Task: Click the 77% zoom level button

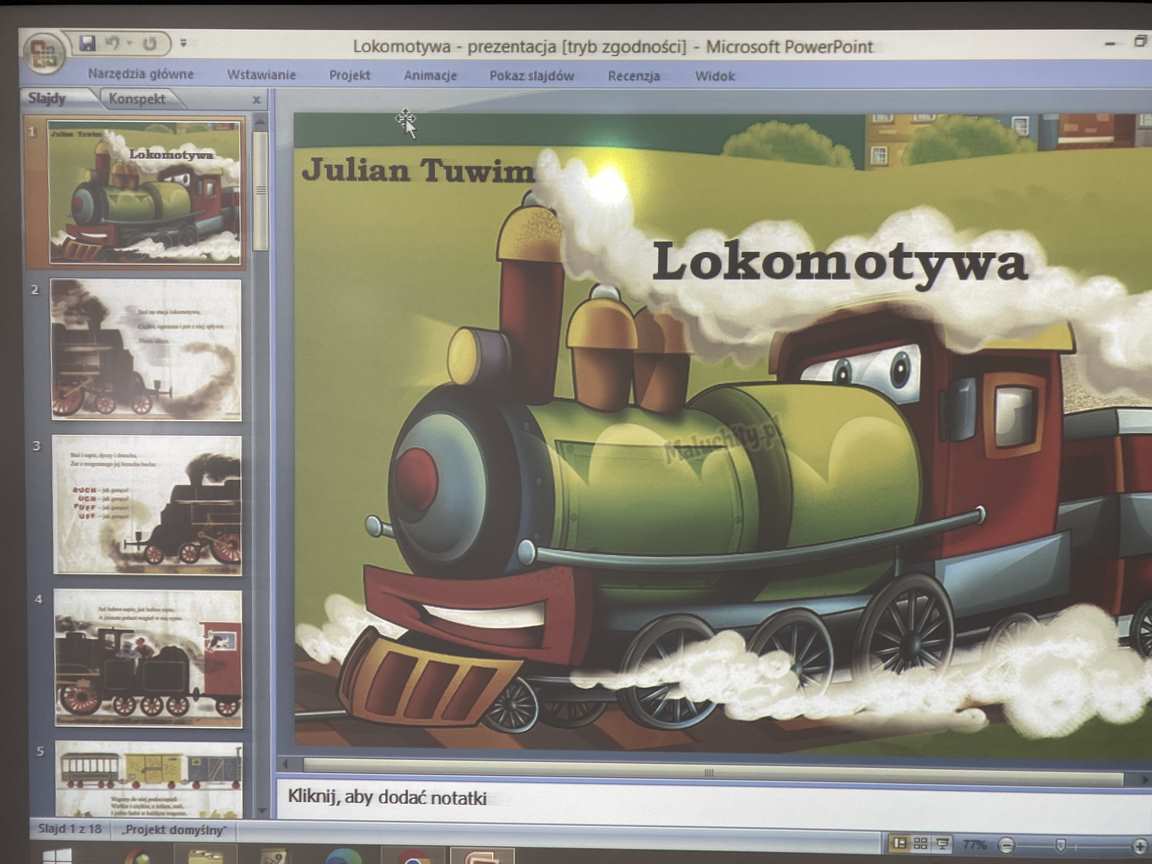Action: (x=974, y=845)
